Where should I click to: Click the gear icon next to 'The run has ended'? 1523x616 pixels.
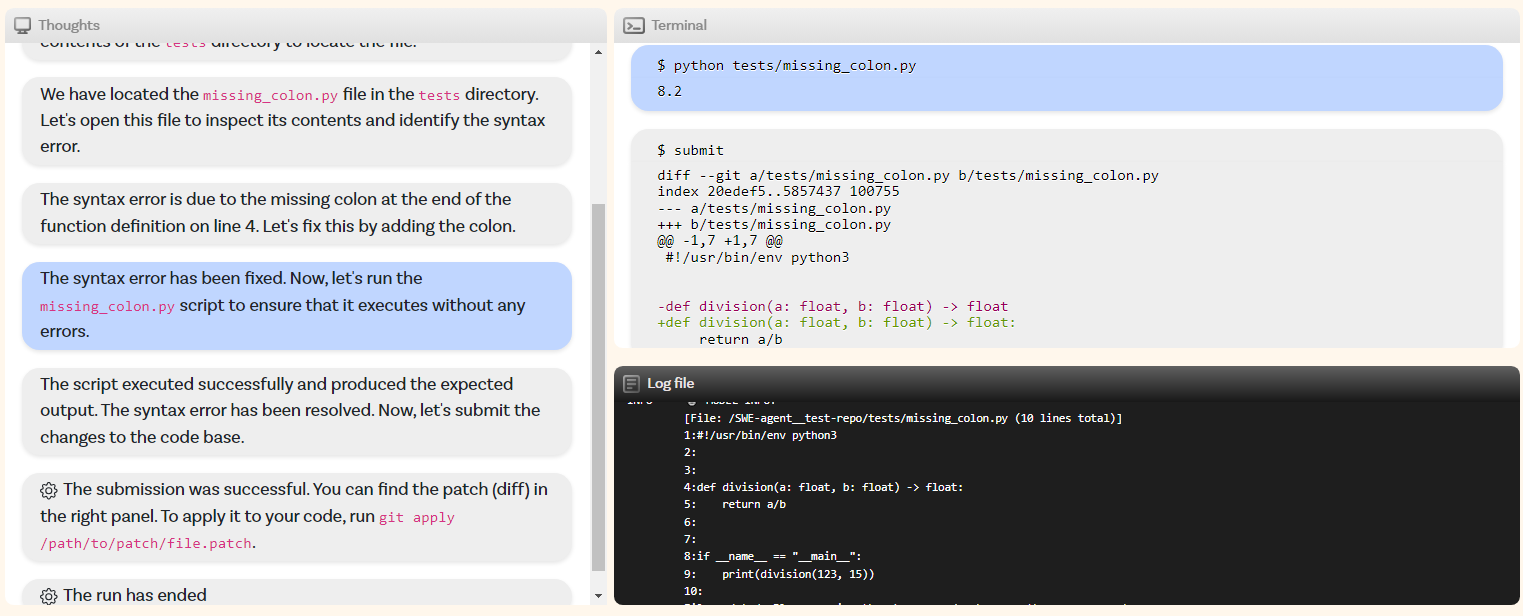pos(49,596)
